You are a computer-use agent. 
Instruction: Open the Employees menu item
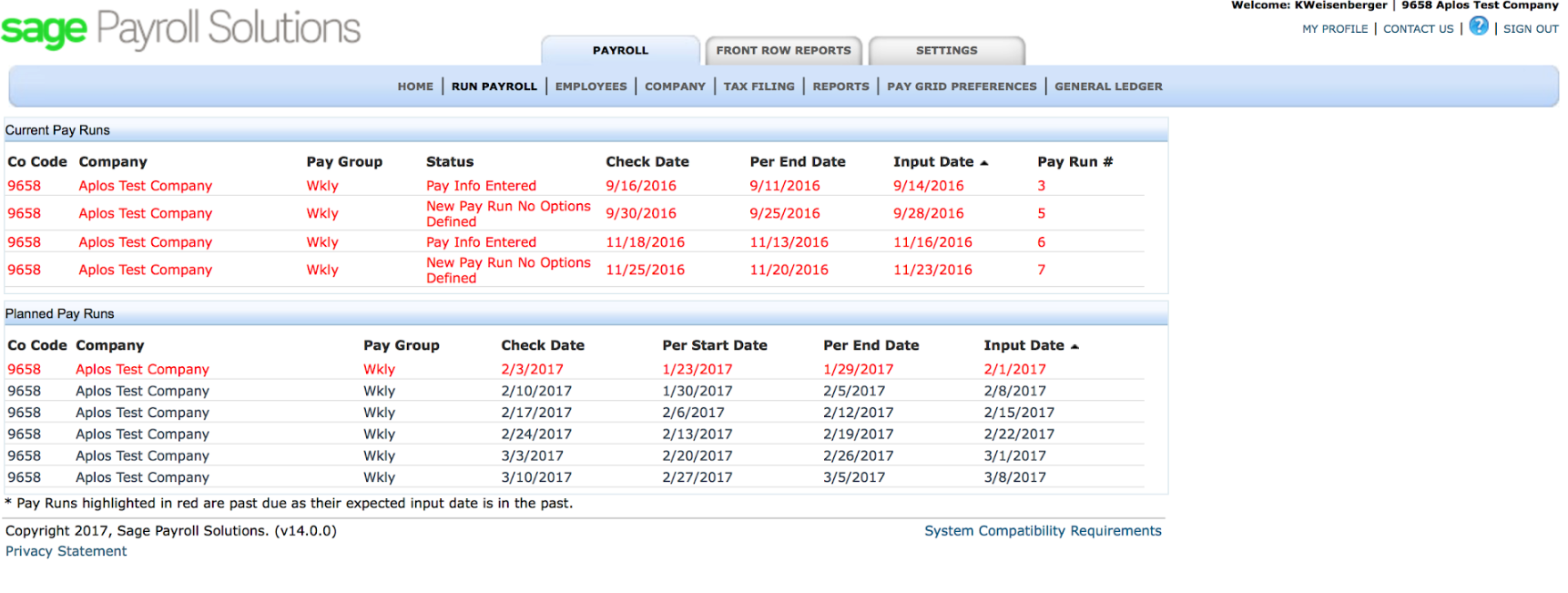tap(591, 87)
